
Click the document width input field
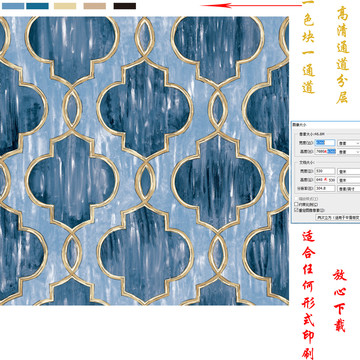coord(325,171)
